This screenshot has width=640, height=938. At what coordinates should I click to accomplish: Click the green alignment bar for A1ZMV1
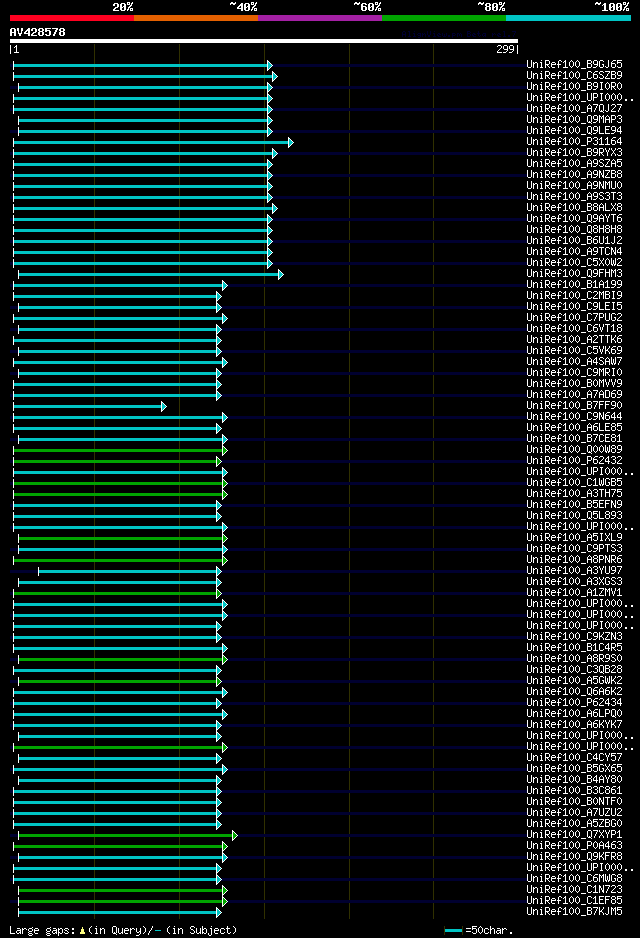click(117, 593)
